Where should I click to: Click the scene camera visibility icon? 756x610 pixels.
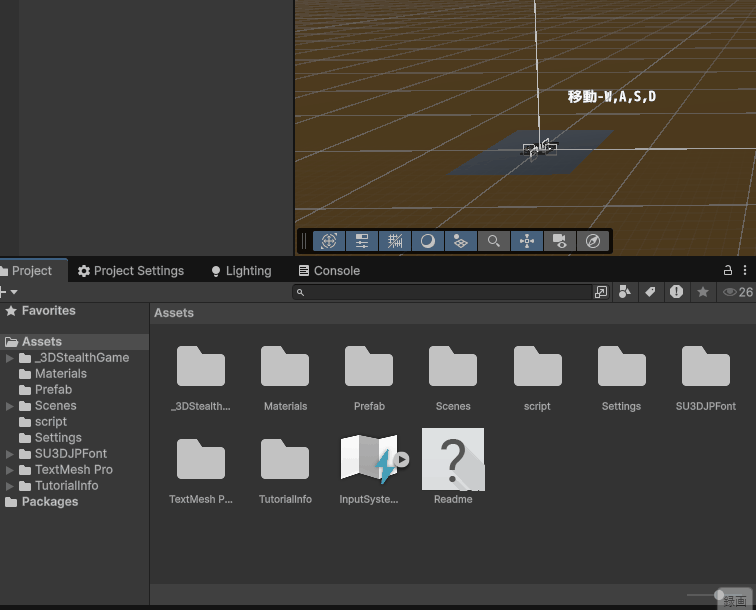click(x=560, y=241)
